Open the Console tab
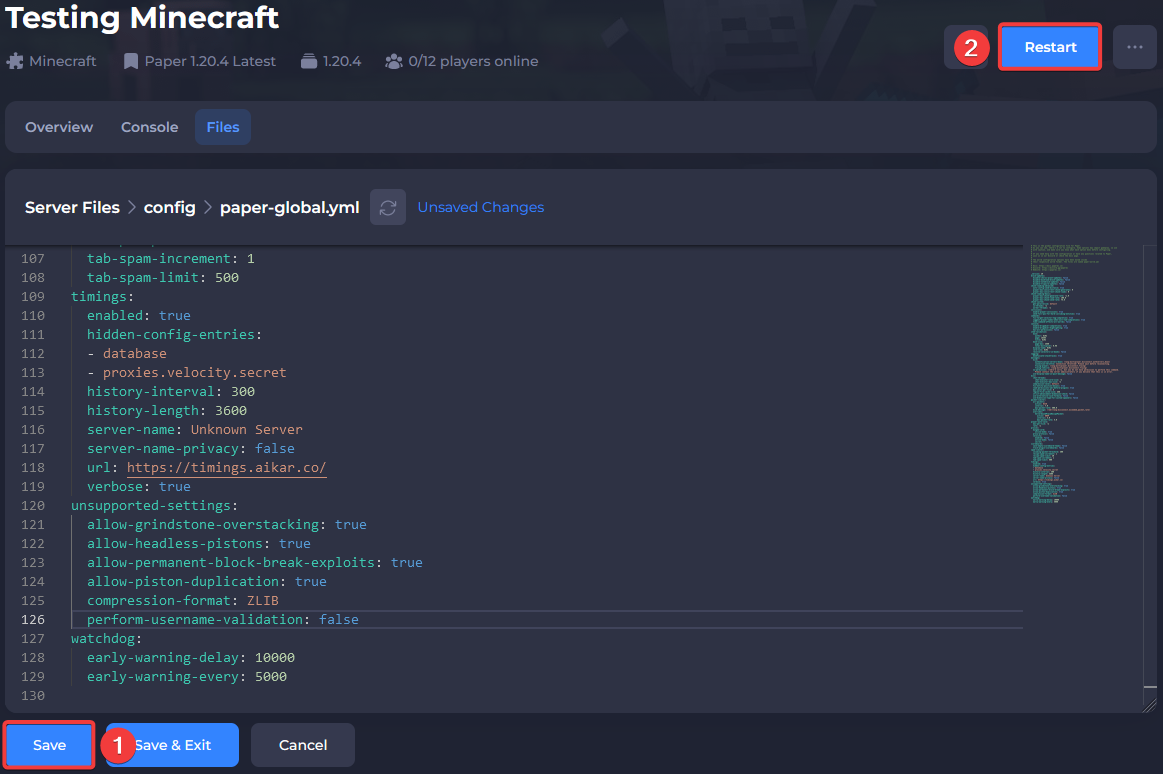1163x774 pixels. 149,127
